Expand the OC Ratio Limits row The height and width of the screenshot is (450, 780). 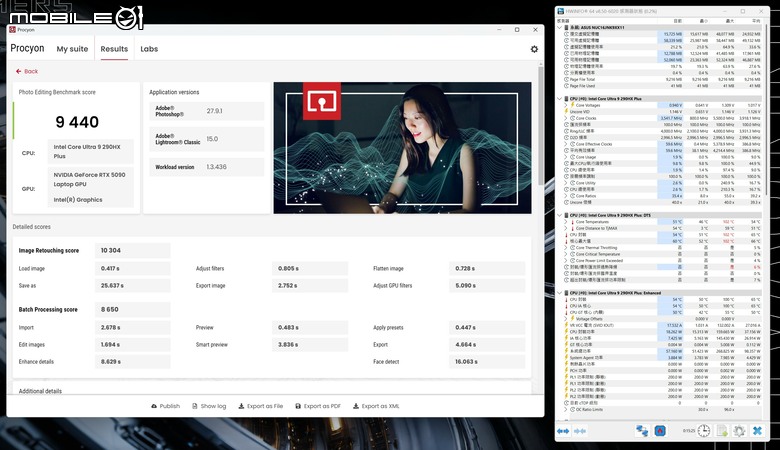[566, 409]
